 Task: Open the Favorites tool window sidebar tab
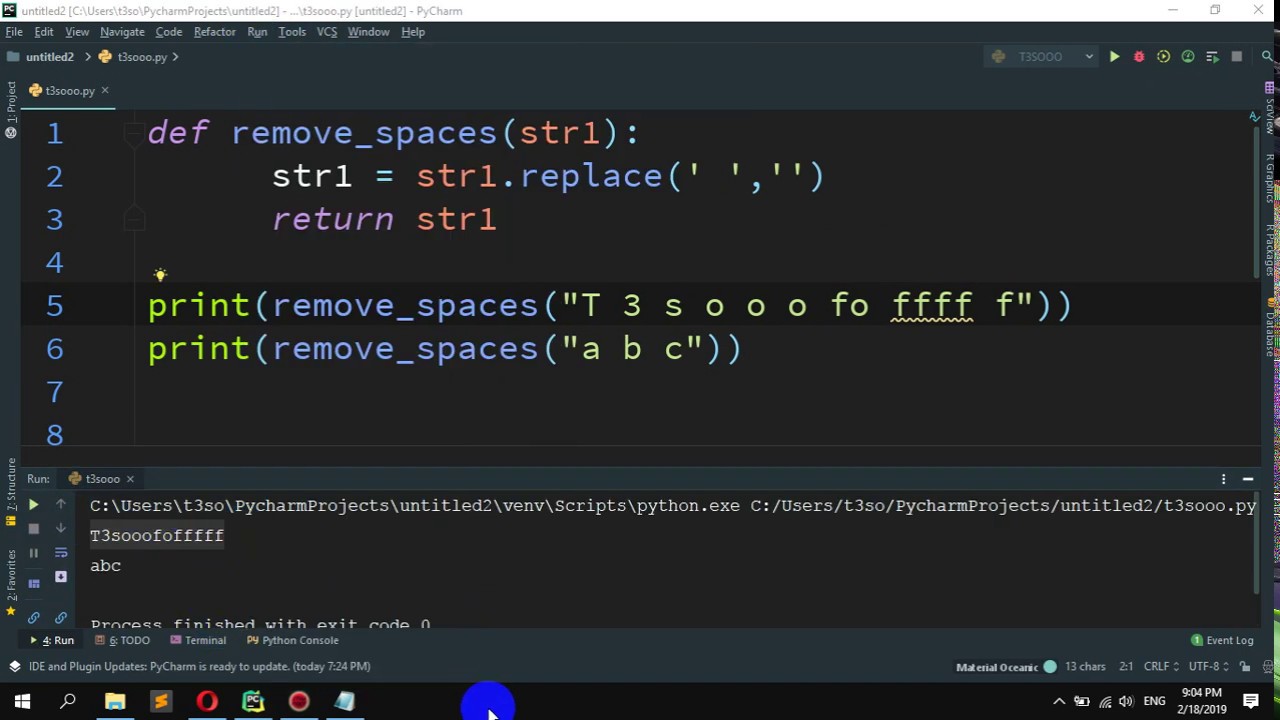11,585
